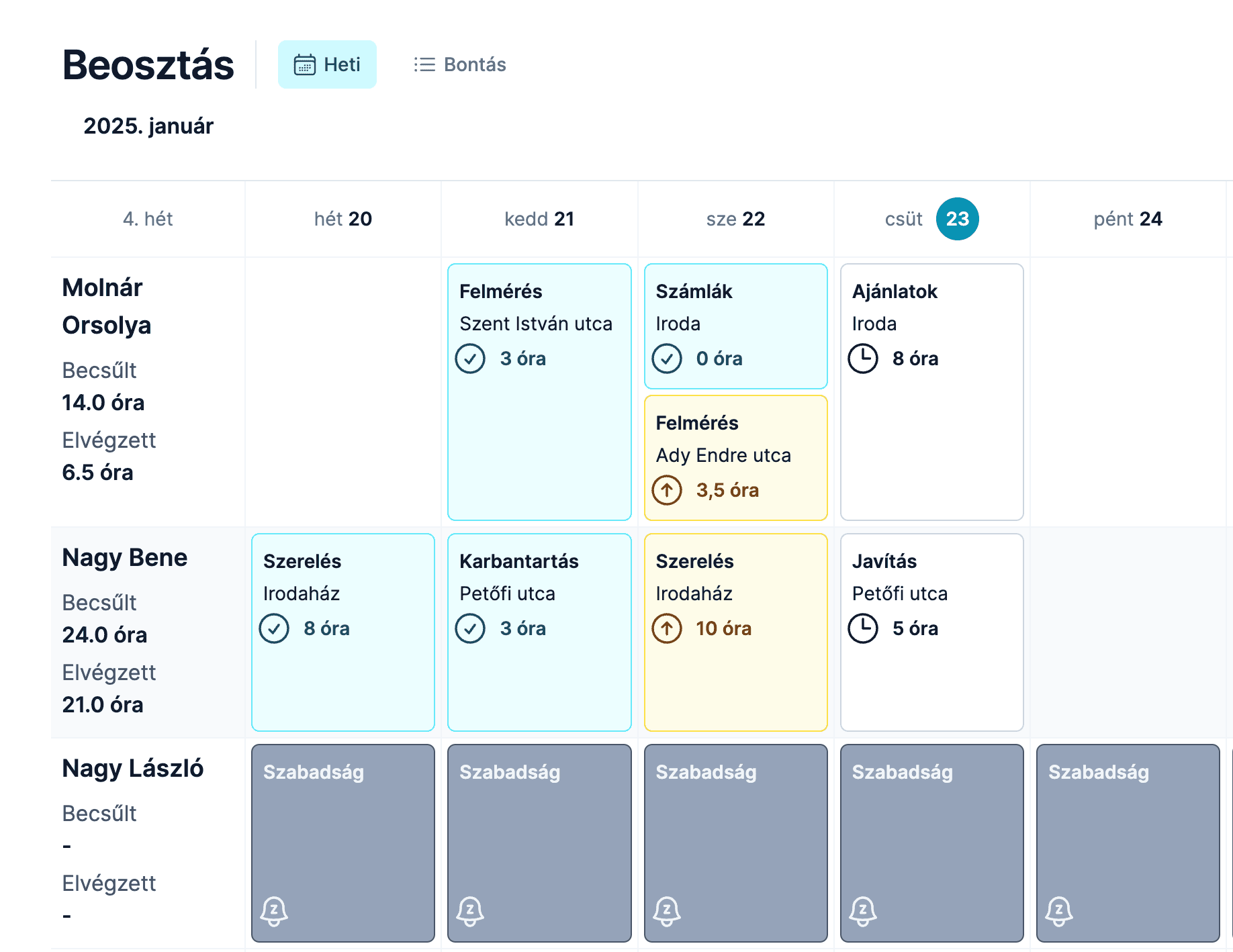Toggle the check on the Számlák Iroda card
Viewport: 1233px width, 952px height.
666,359
